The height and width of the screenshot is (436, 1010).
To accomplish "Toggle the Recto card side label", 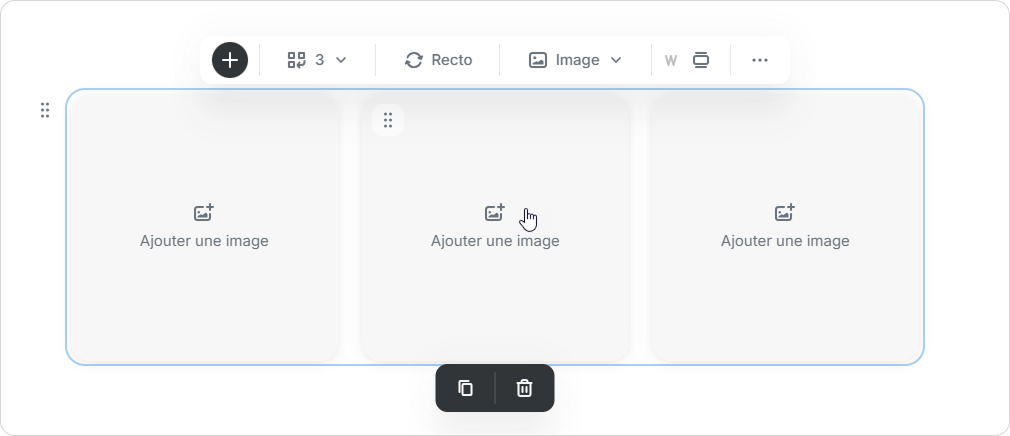I will point(452,60).
